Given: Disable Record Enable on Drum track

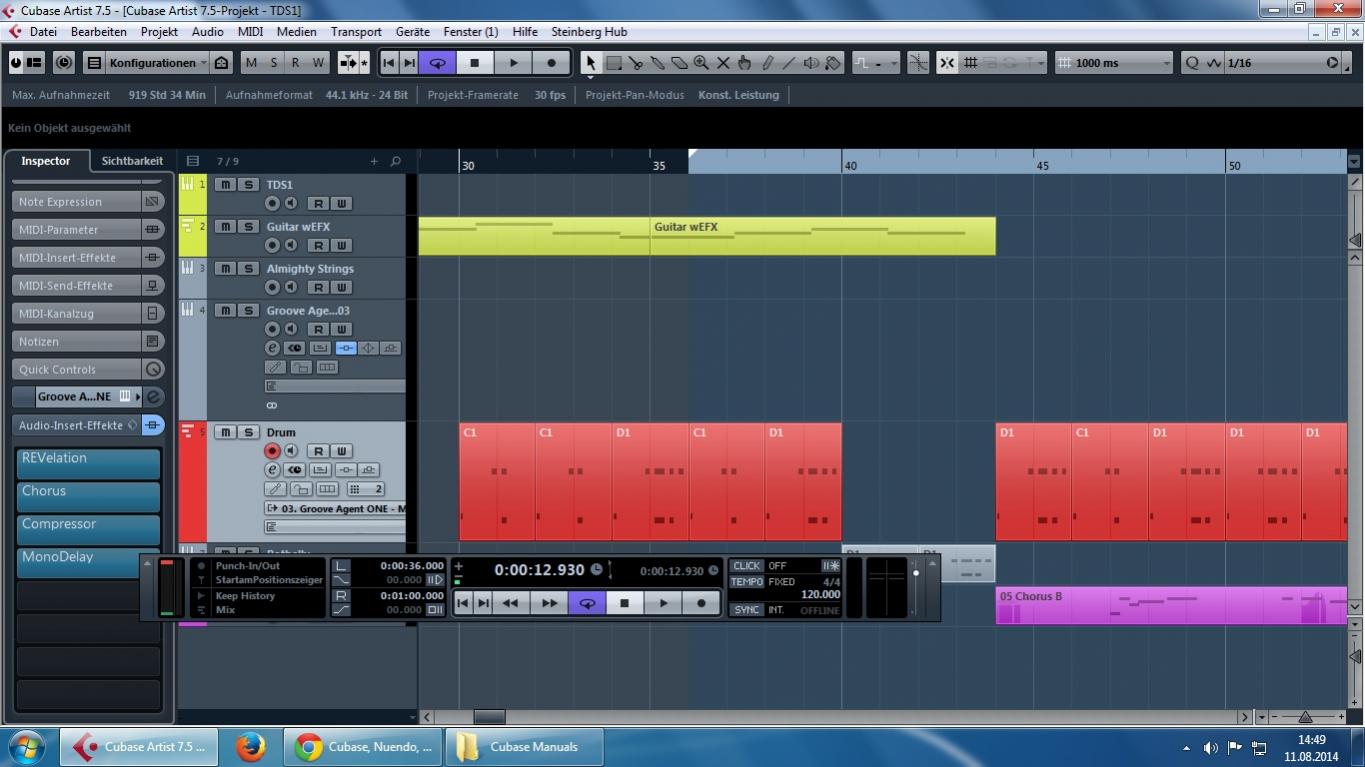Looking at the screenshot, I should (272, 451).
